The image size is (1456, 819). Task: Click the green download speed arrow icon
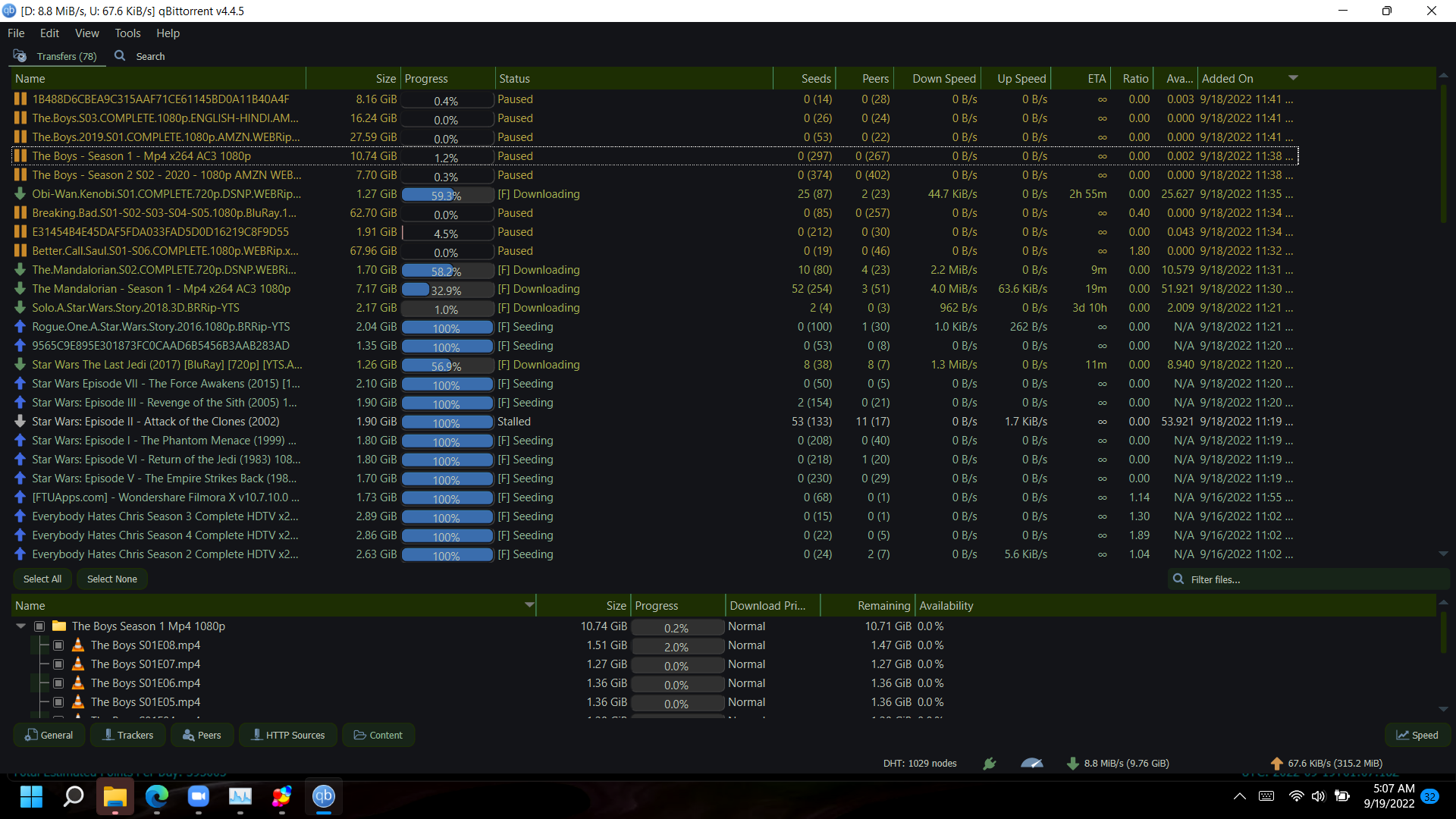click(1072, 764)
